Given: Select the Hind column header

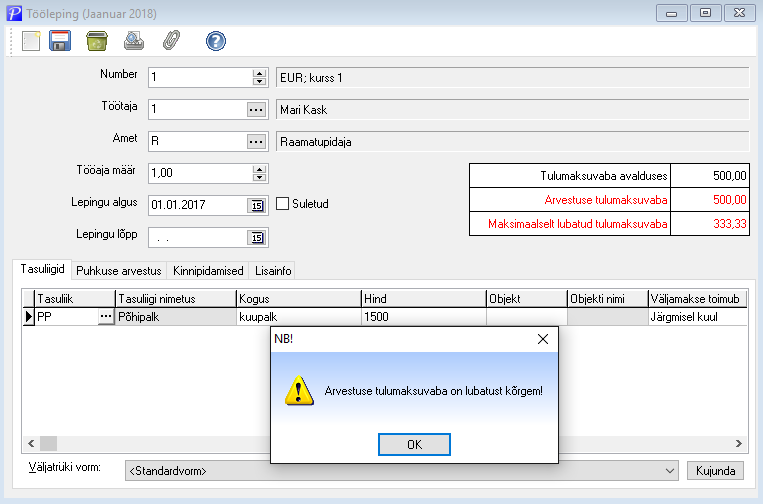Looking at the screenshot, I should coord(424,299).
